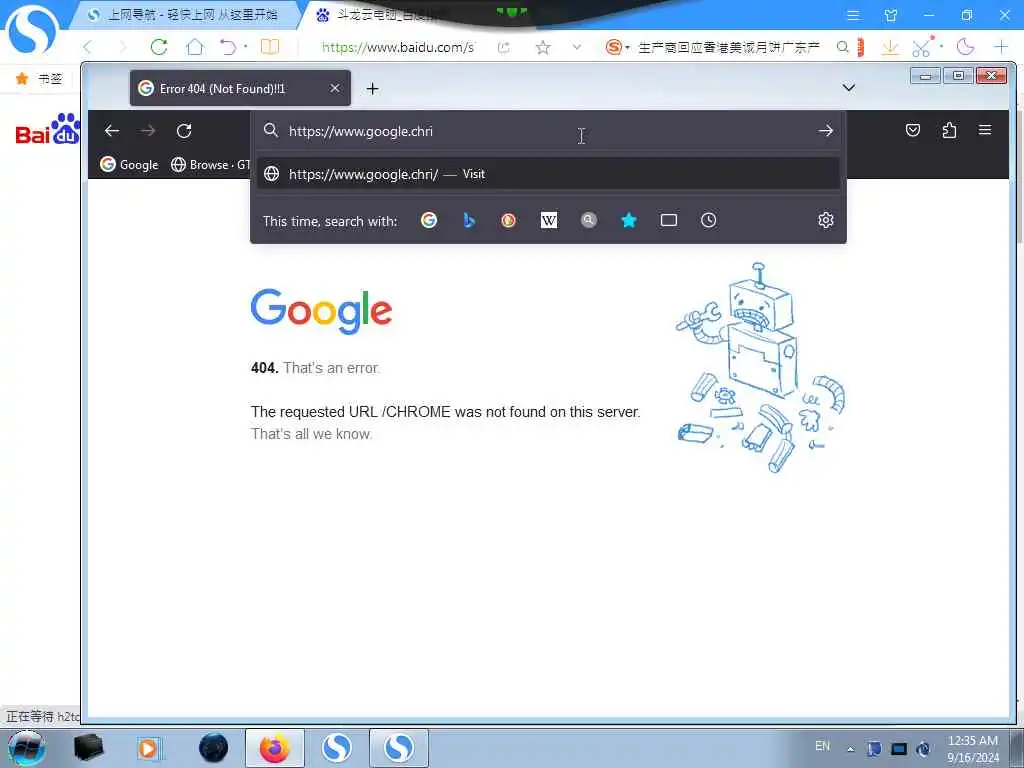Reload the Firefox page
Image resolution: width=1024 pixels, height=768 pixels.
click(x=184, y=131)
